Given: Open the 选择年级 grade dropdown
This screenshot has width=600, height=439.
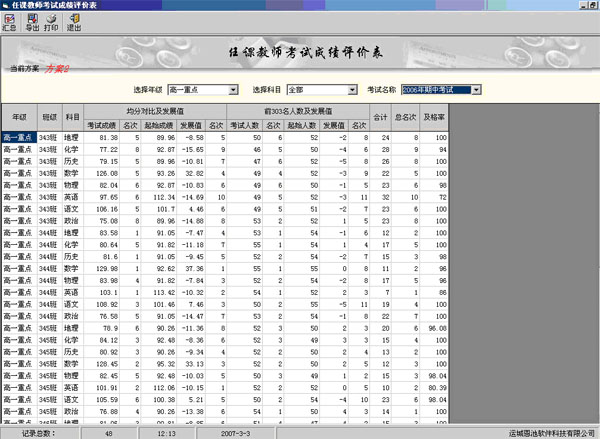Looking at the screenshot, I should coord(232,90).
